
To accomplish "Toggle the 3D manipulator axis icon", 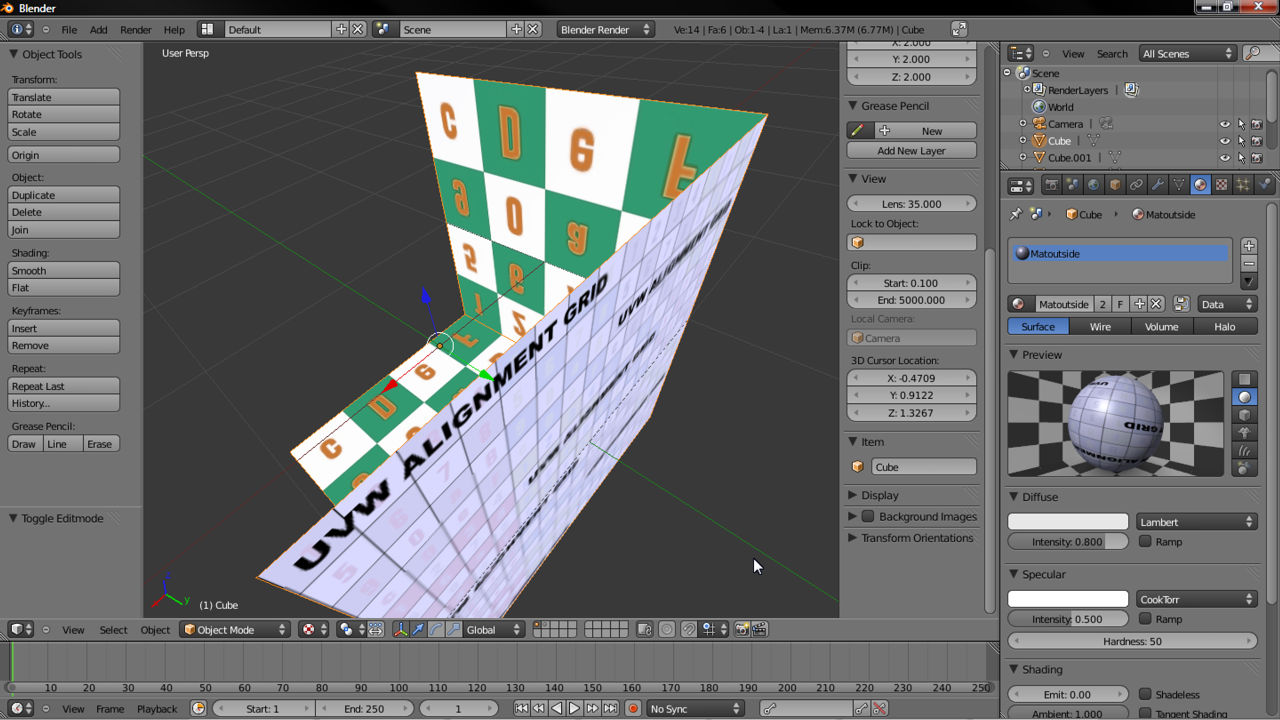I will coord(401,629).
